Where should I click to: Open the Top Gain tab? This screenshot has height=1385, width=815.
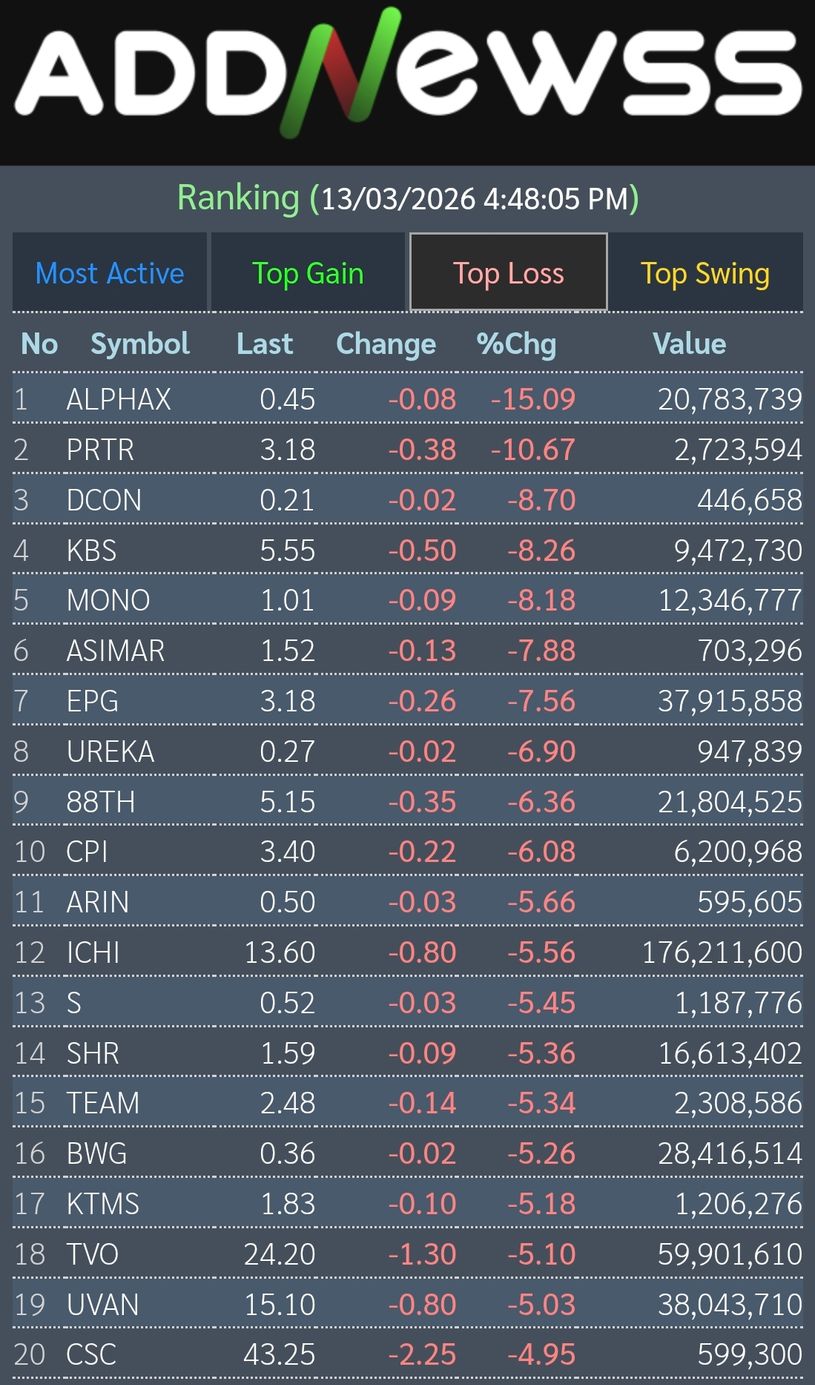pyautogui.click(x=308, y=273)
